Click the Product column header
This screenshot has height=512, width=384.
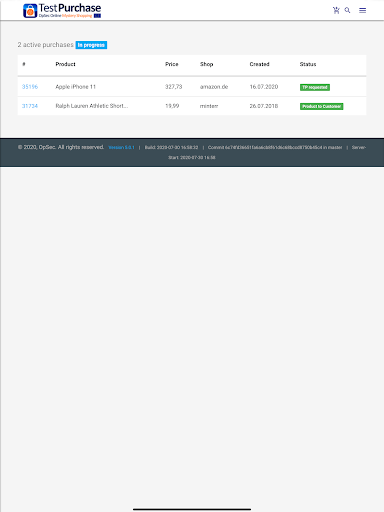(x=65, y=64)
